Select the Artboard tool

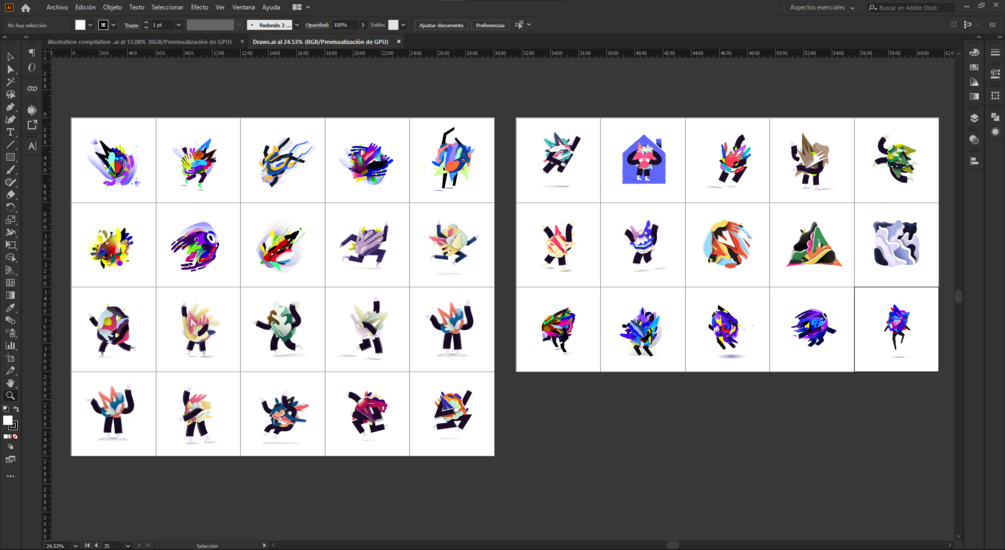10,358
